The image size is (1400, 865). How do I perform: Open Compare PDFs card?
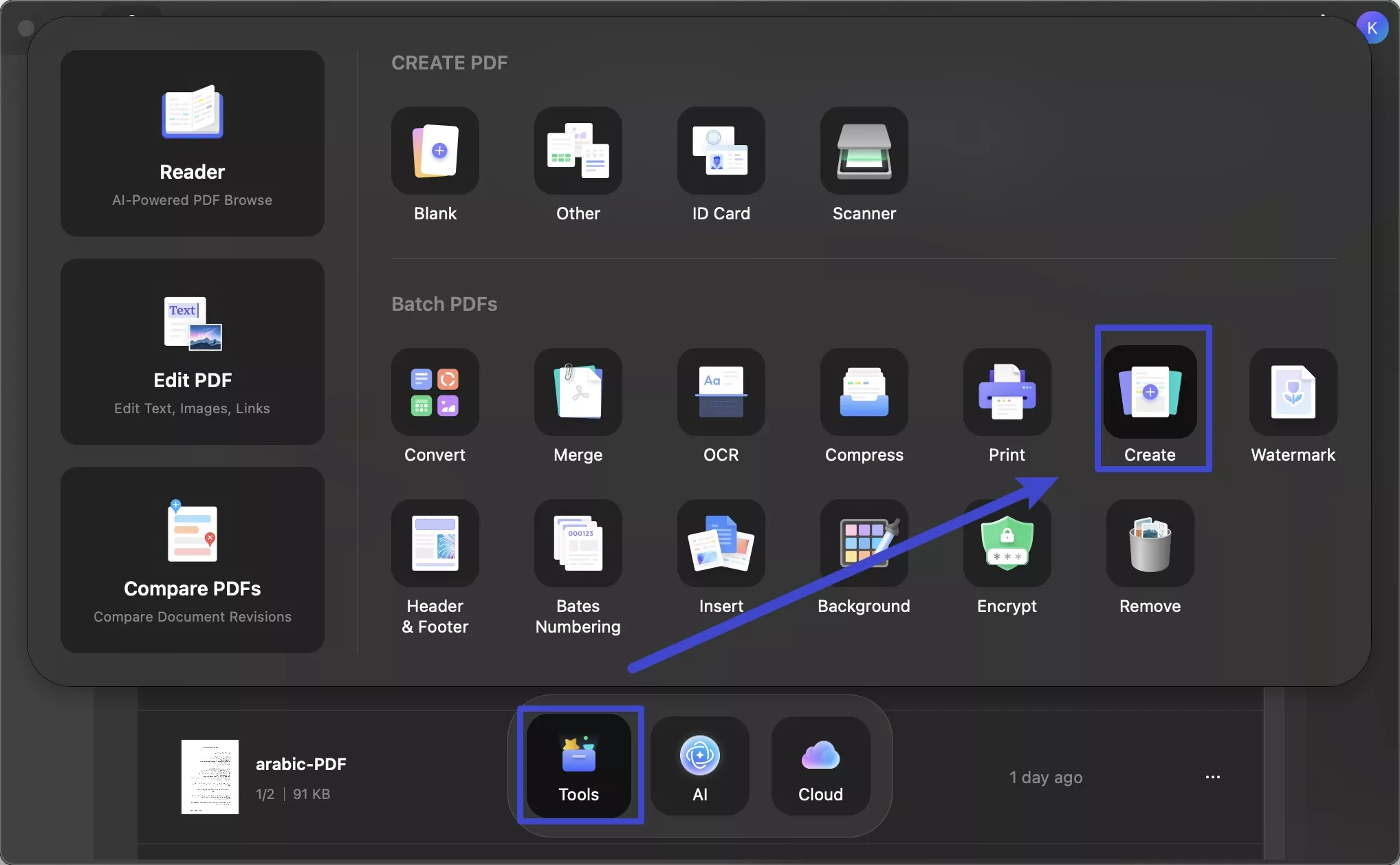pos(193,560)
